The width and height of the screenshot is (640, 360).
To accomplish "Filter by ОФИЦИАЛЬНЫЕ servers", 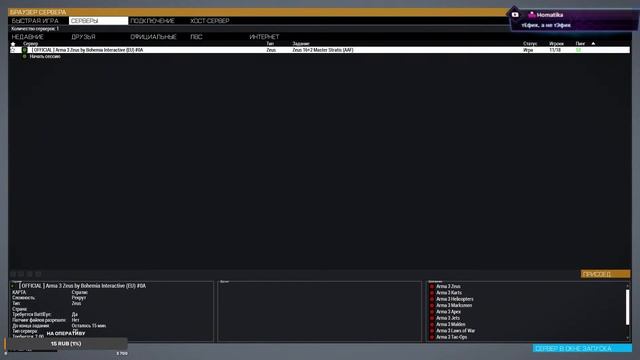I will [153, 37].
